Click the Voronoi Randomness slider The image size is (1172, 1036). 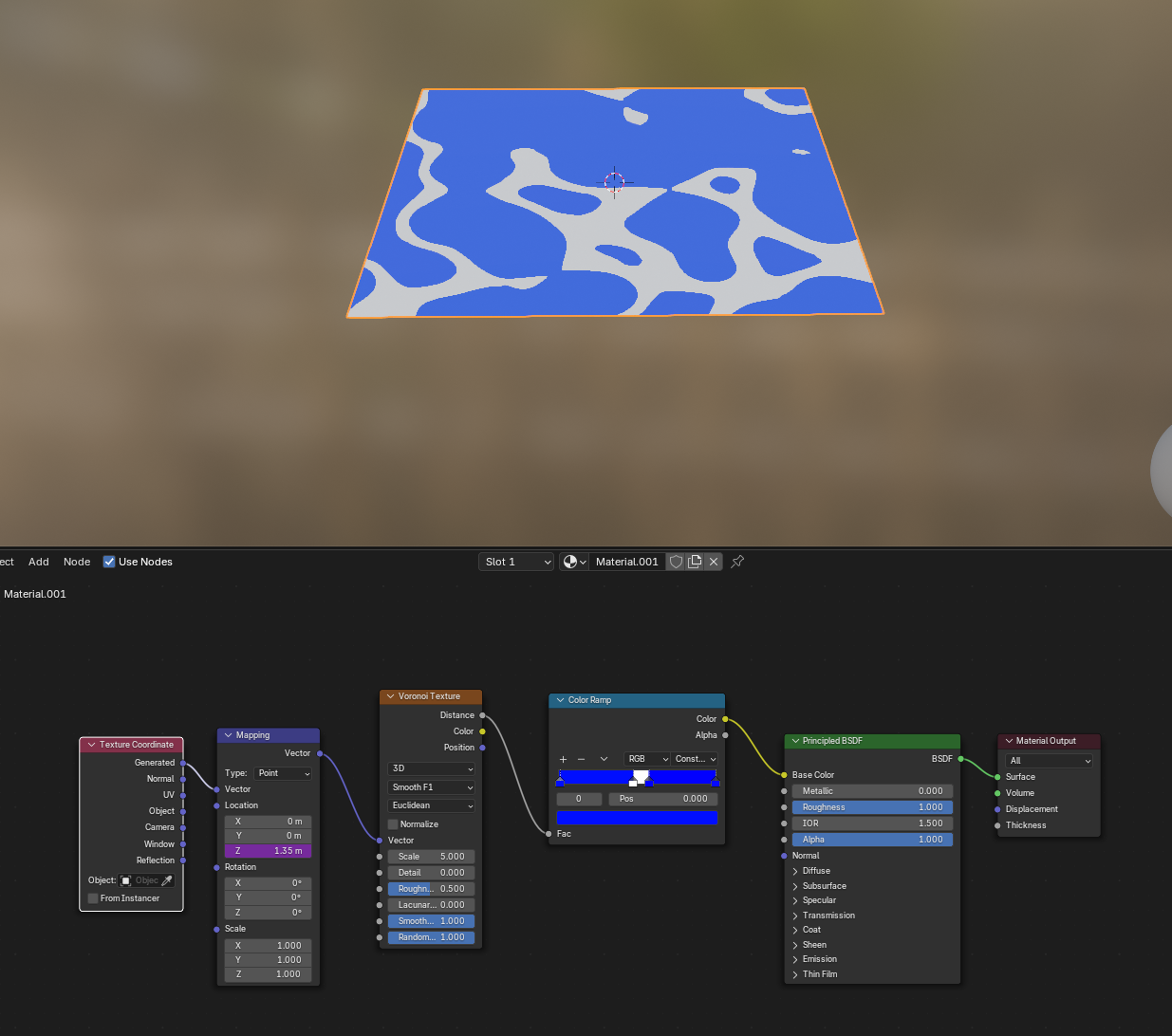click(431, 937)
